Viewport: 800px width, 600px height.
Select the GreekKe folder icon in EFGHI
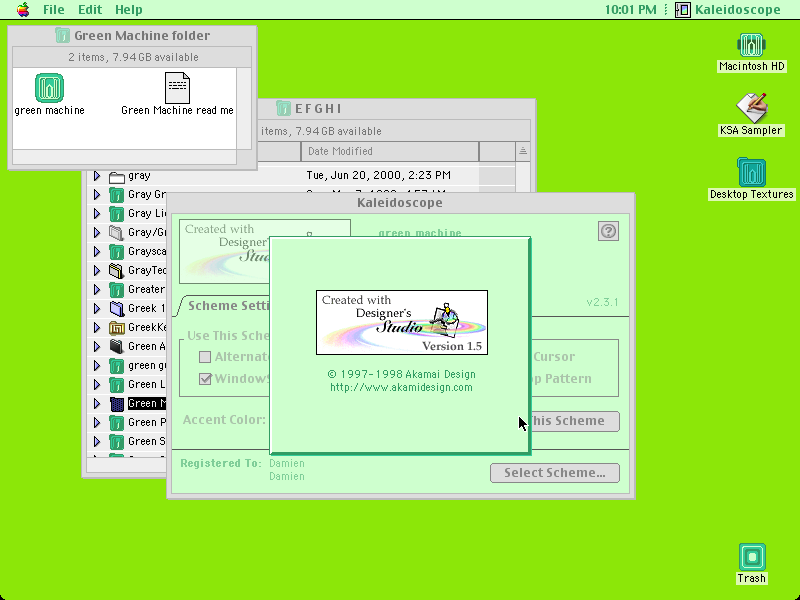click(x=117, y=328)
